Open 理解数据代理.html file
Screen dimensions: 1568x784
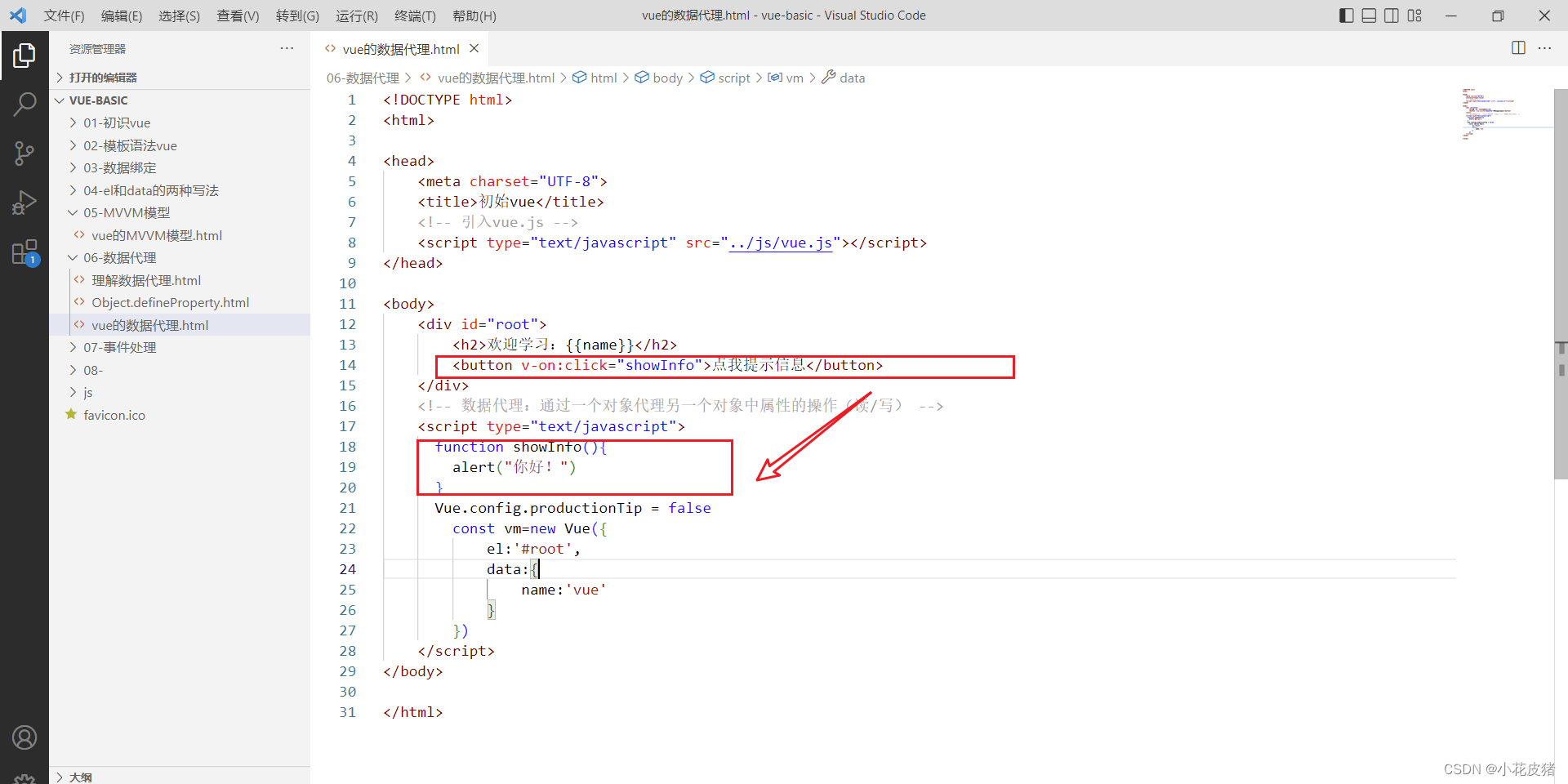tap(180, 280)
